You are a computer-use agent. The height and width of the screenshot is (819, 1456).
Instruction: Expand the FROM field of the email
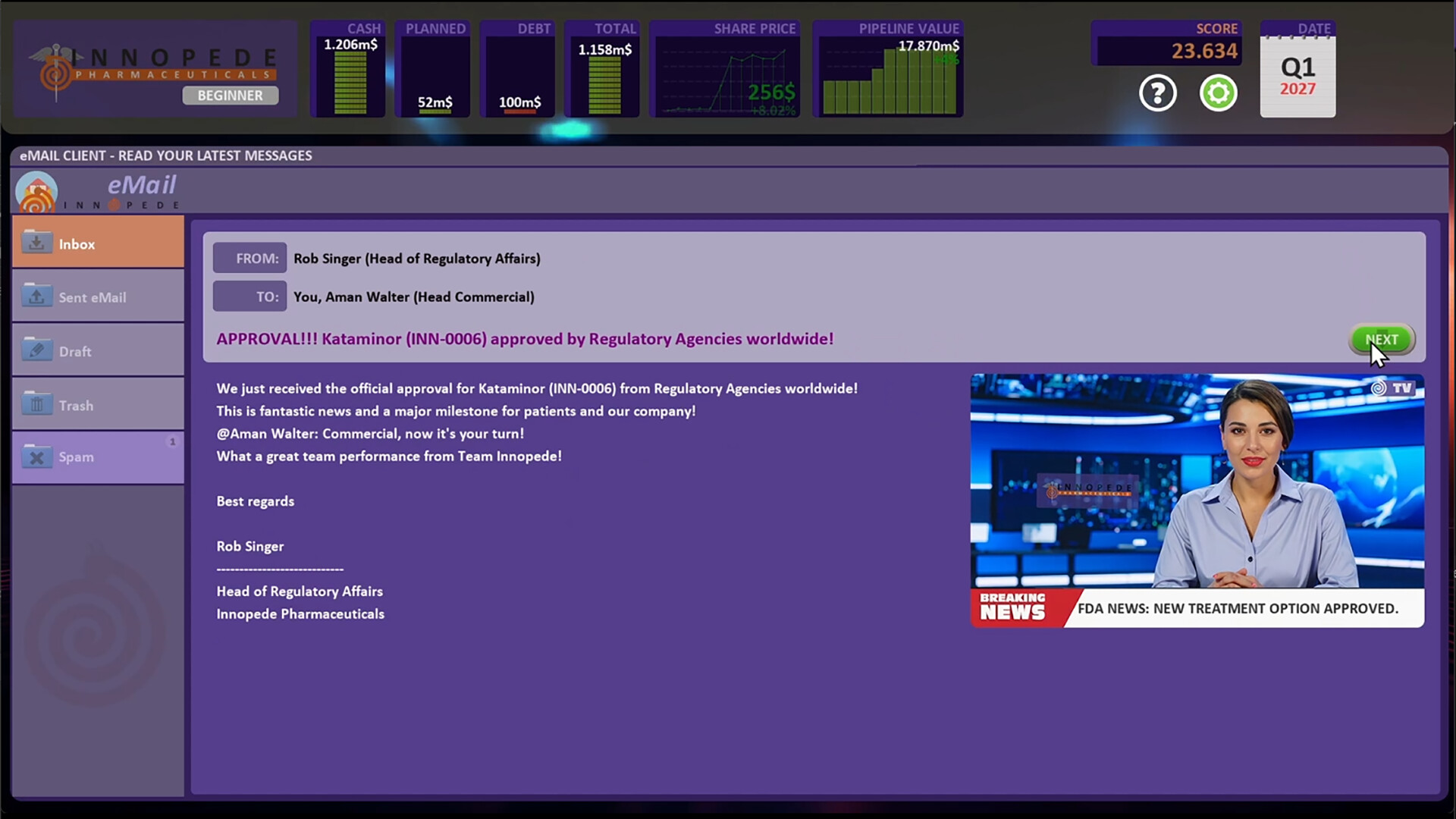(x=249, y=258)
